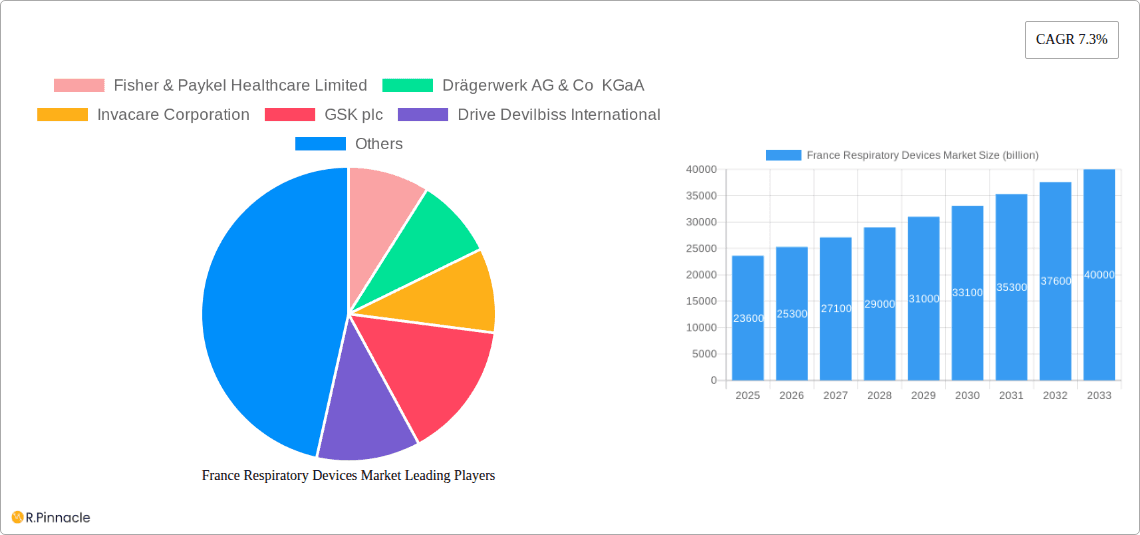Image resolution: width=1140 pixels, height=535 pixels.
Task: Click the Others blue legend swatch
Action: [x=320, y=144]
